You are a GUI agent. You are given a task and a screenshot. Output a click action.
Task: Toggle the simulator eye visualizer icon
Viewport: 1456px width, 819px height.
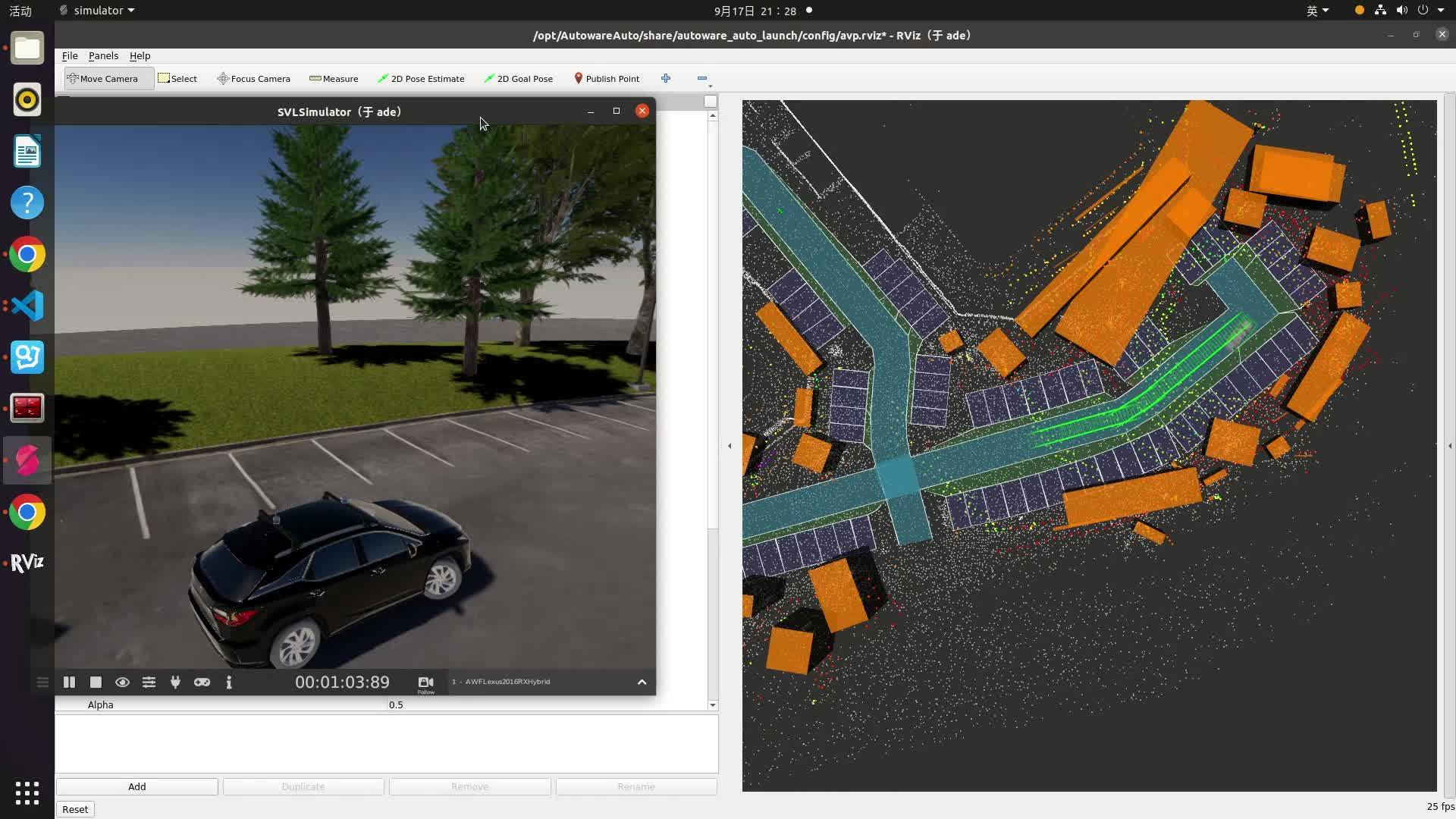coord(122,682)
